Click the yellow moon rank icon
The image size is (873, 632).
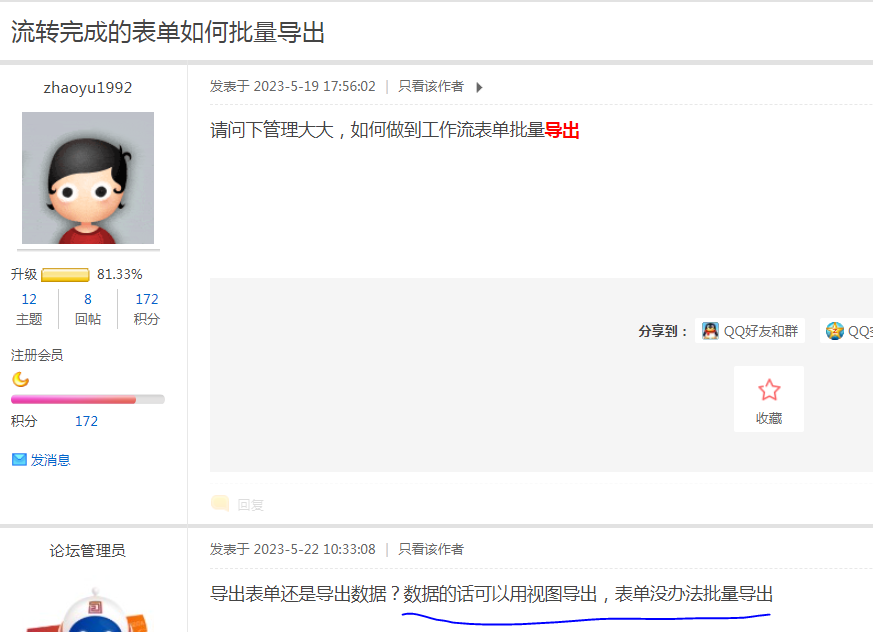coord(21,379)
